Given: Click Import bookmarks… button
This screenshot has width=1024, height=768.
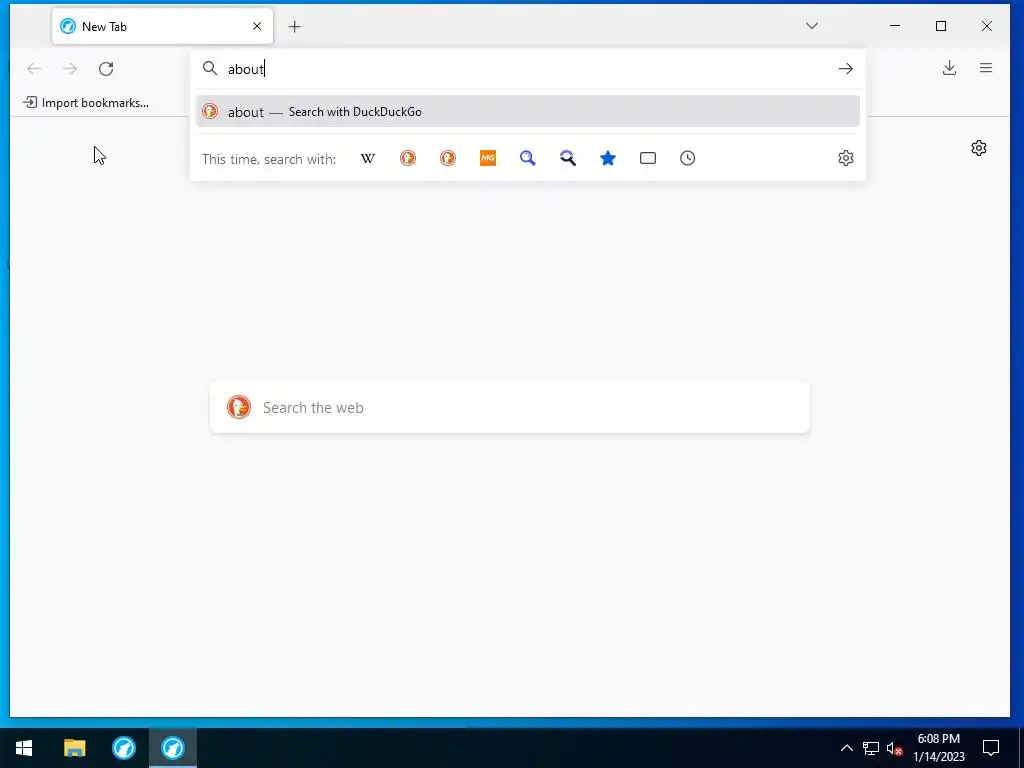Looking at the screenshot, I should coord(86,103).
